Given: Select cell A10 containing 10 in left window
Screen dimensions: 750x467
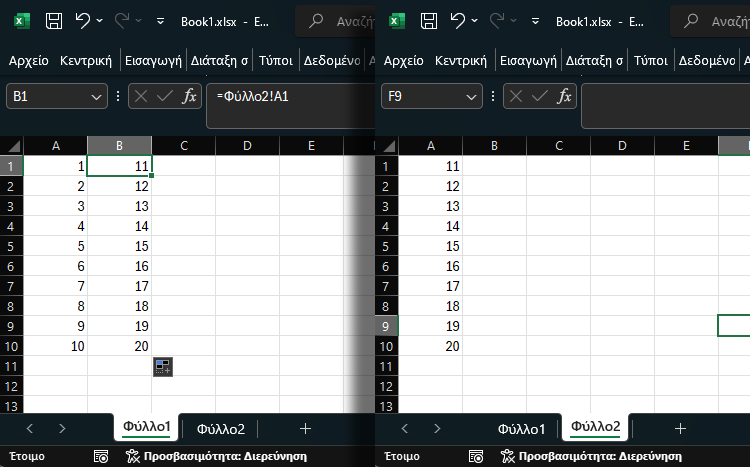Looking at the screenshot, I should (x=55, y=346).
